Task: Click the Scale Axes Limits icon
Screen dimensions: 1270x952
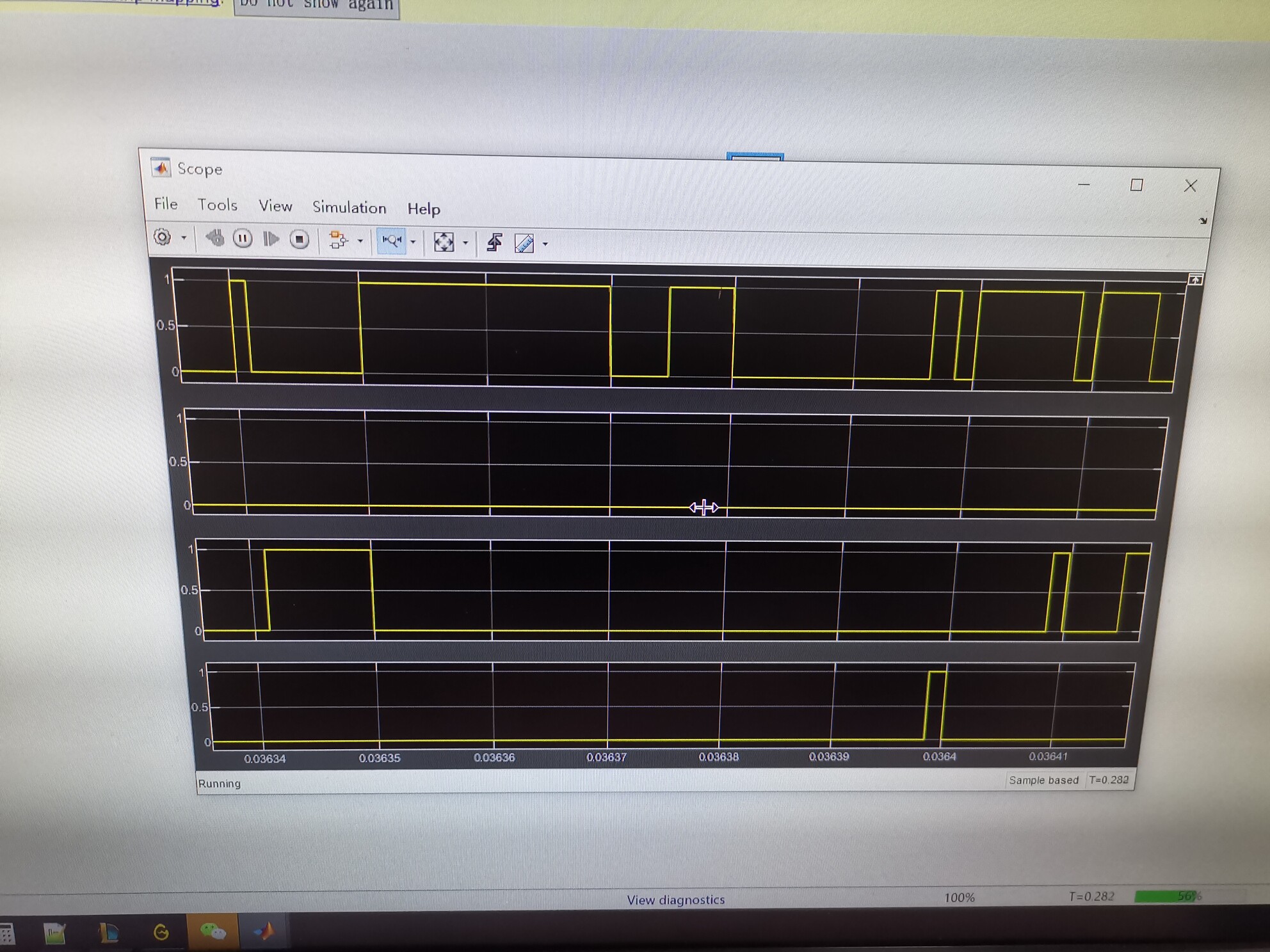Action: (444, 242)
